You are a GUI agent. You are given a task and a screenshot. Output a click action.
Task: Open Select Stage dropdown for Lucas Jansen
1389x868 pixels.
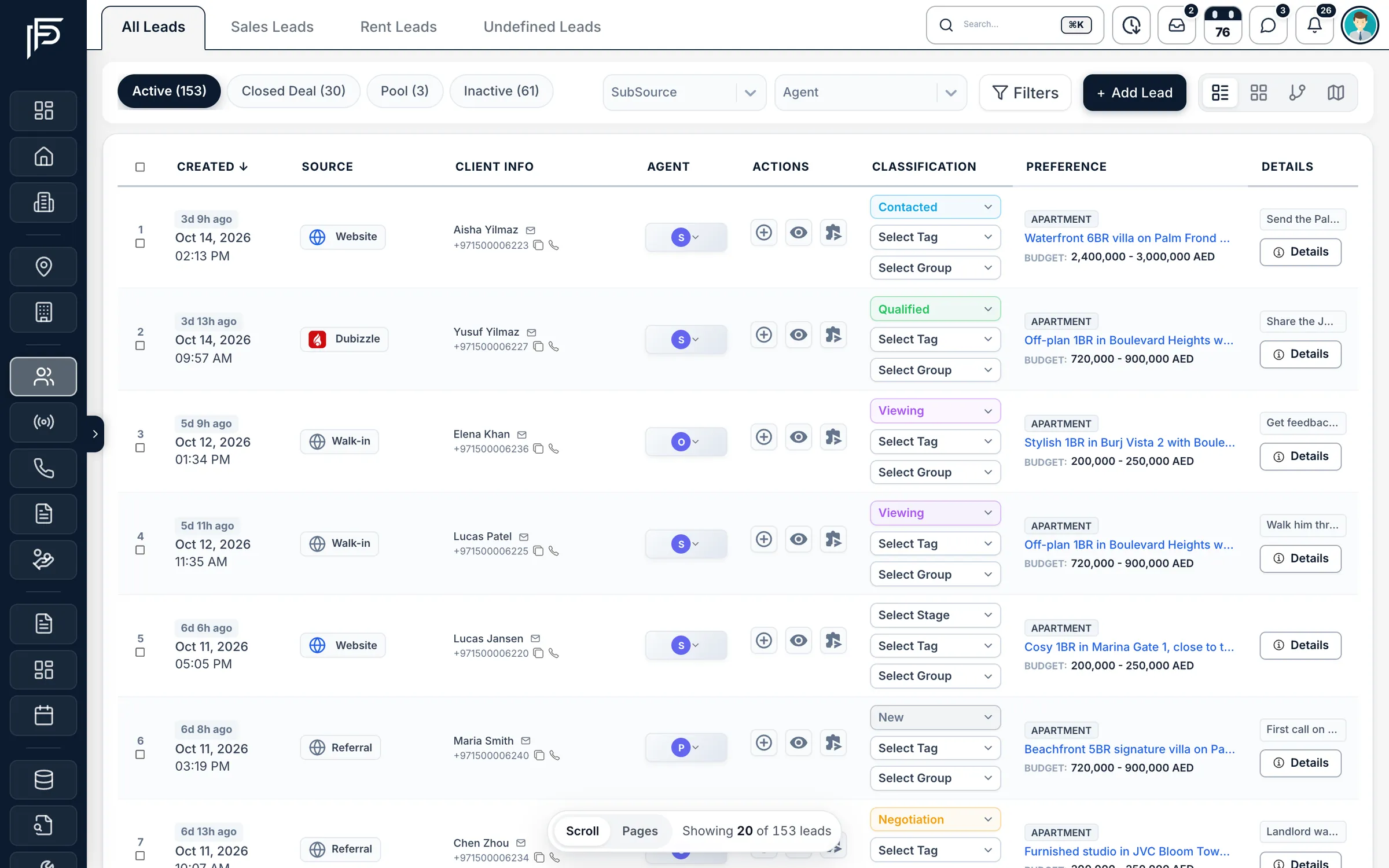(935, 615)
